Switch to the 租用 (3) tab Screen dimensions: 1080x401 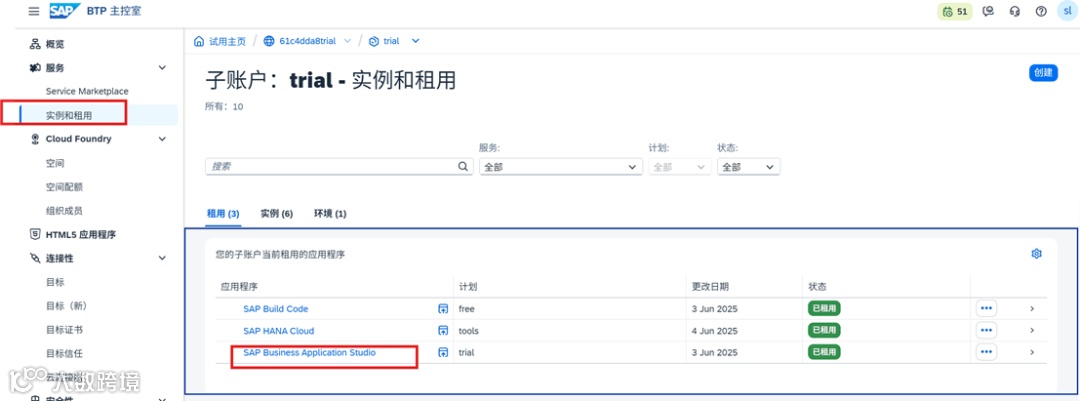click(223, 214)
